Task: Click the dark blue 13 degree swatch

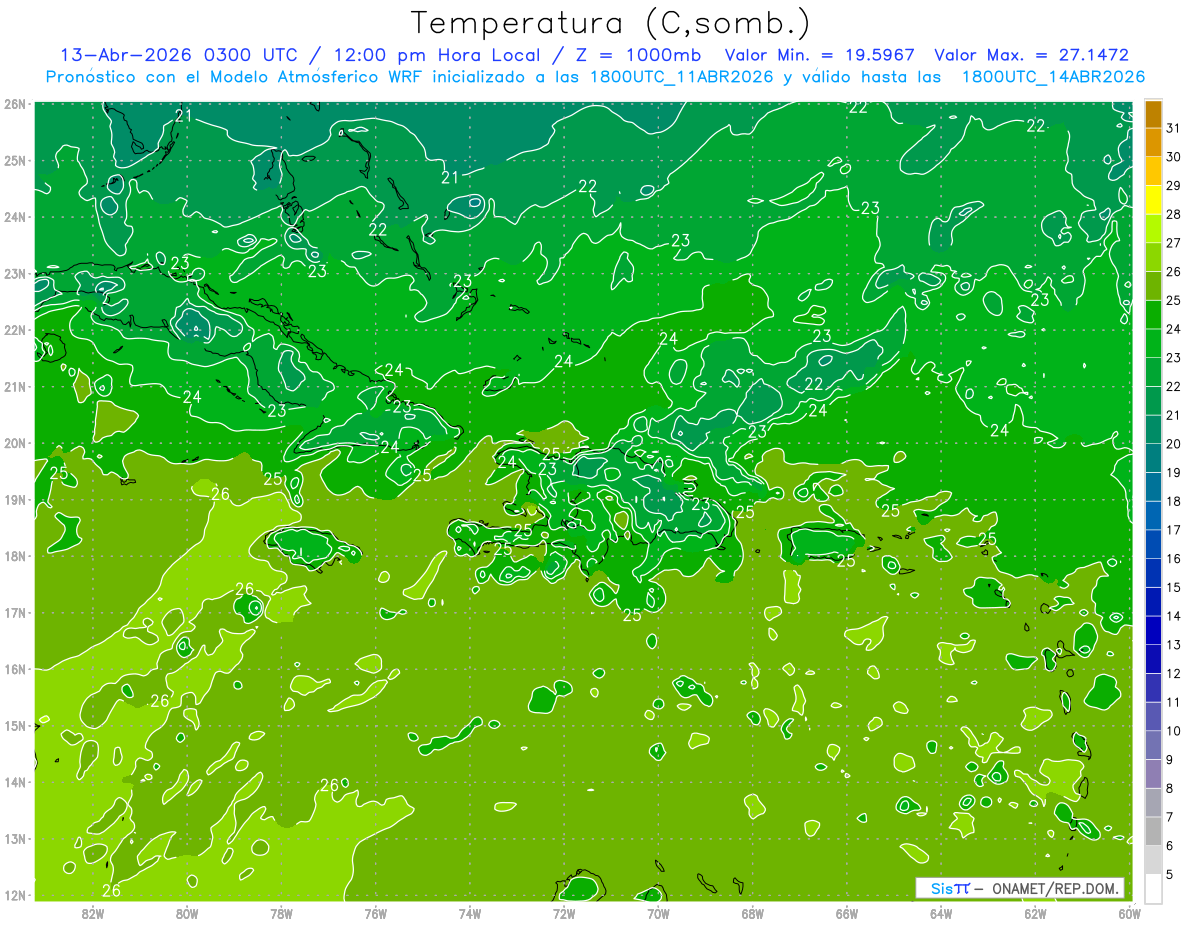Action: 1154,630
